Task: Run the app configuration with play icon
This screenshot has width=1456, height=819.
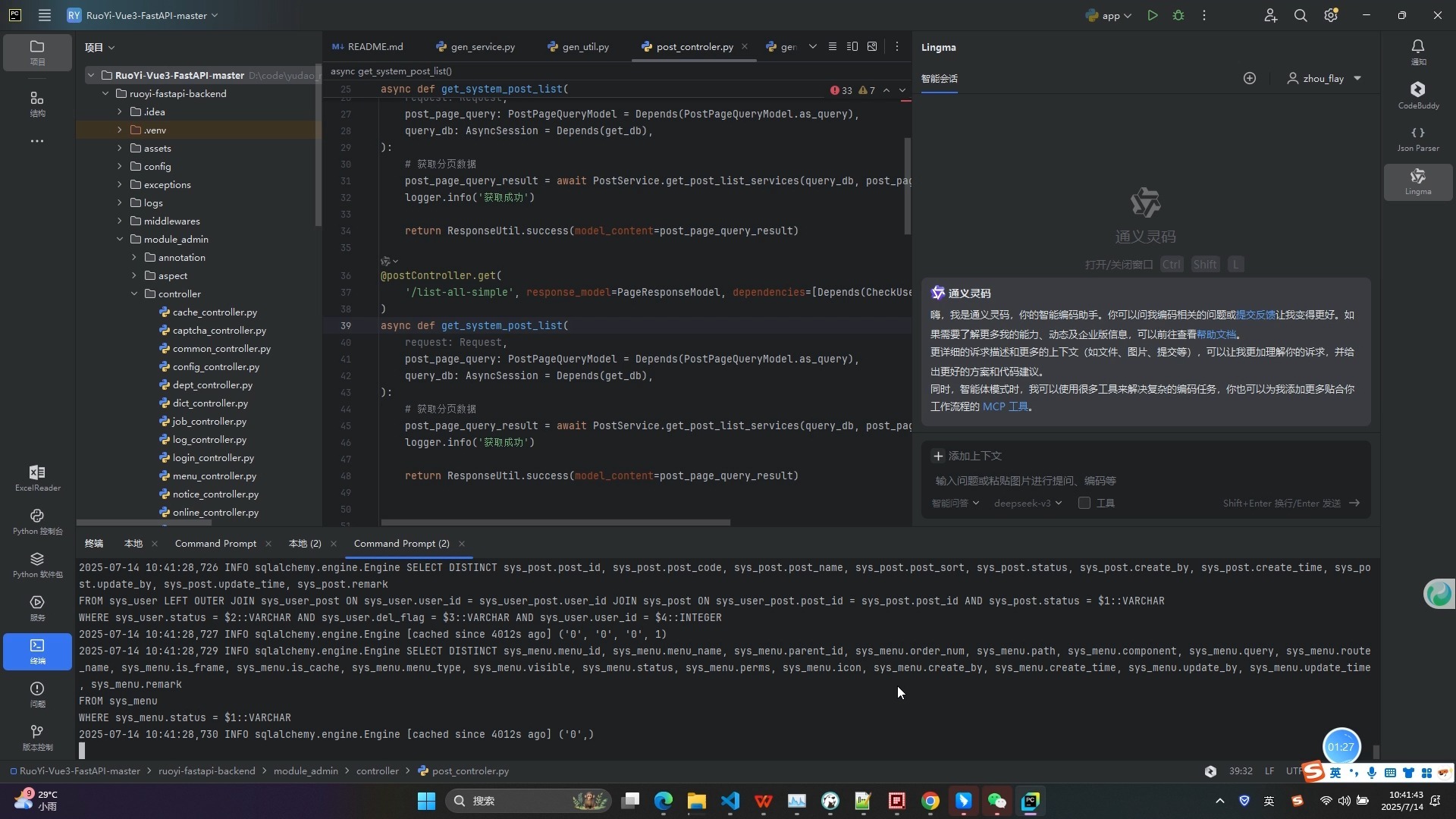Action: click(1152, 15)
